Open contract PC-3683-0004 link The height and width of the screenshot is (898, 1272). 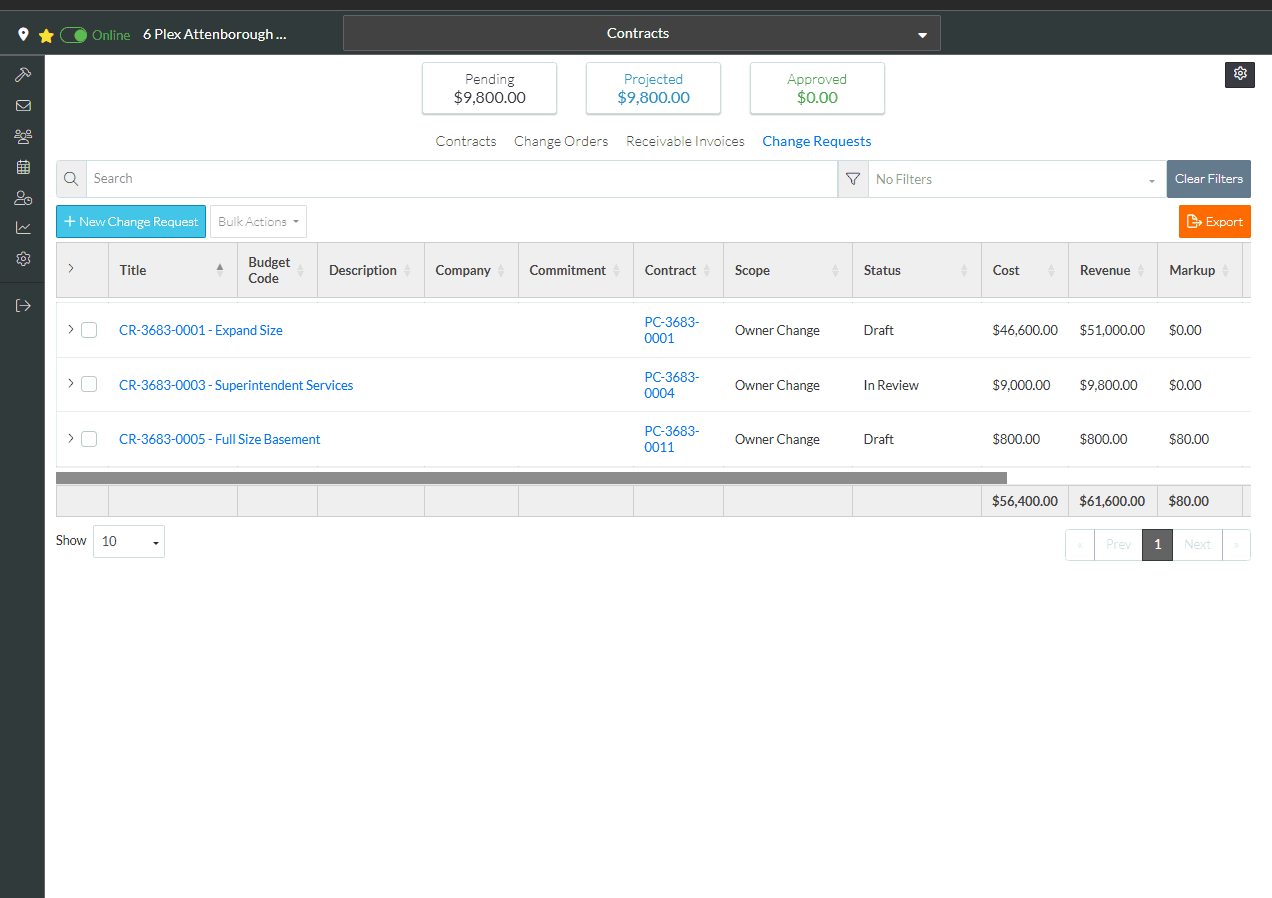click(672, 385)
